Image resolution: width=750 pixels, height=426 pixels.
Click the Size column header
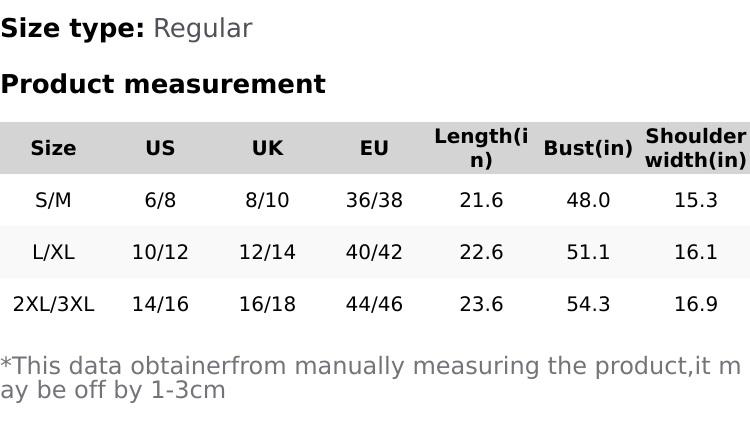click(x=53, y=148)
